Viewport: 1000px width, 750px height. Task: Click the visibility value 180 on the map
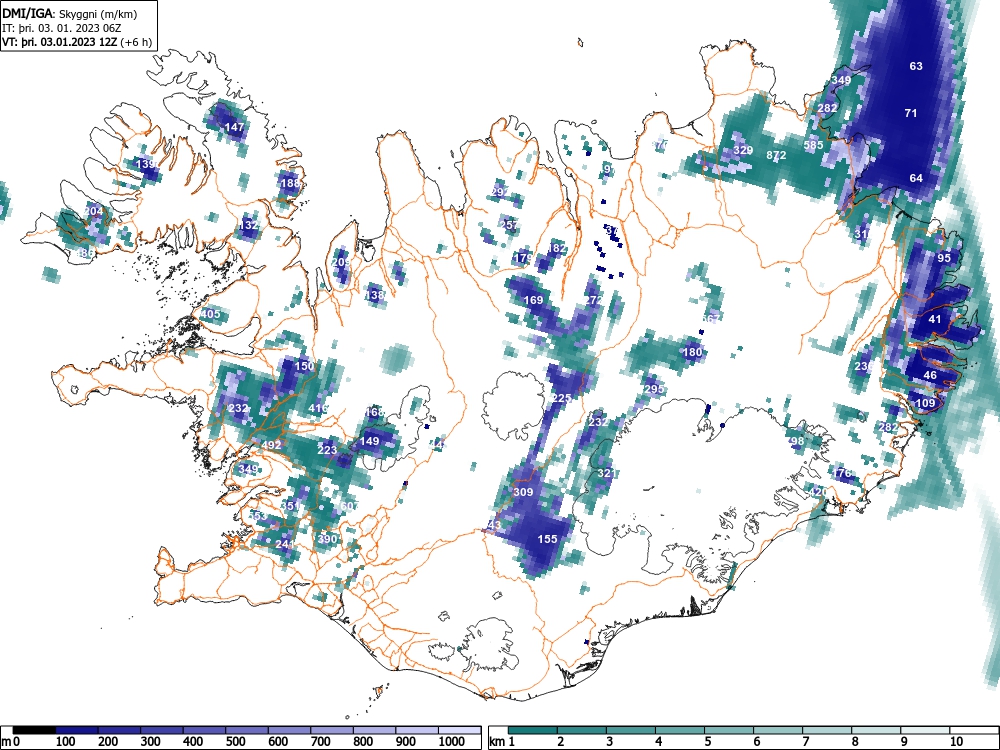tap(692, 351)
